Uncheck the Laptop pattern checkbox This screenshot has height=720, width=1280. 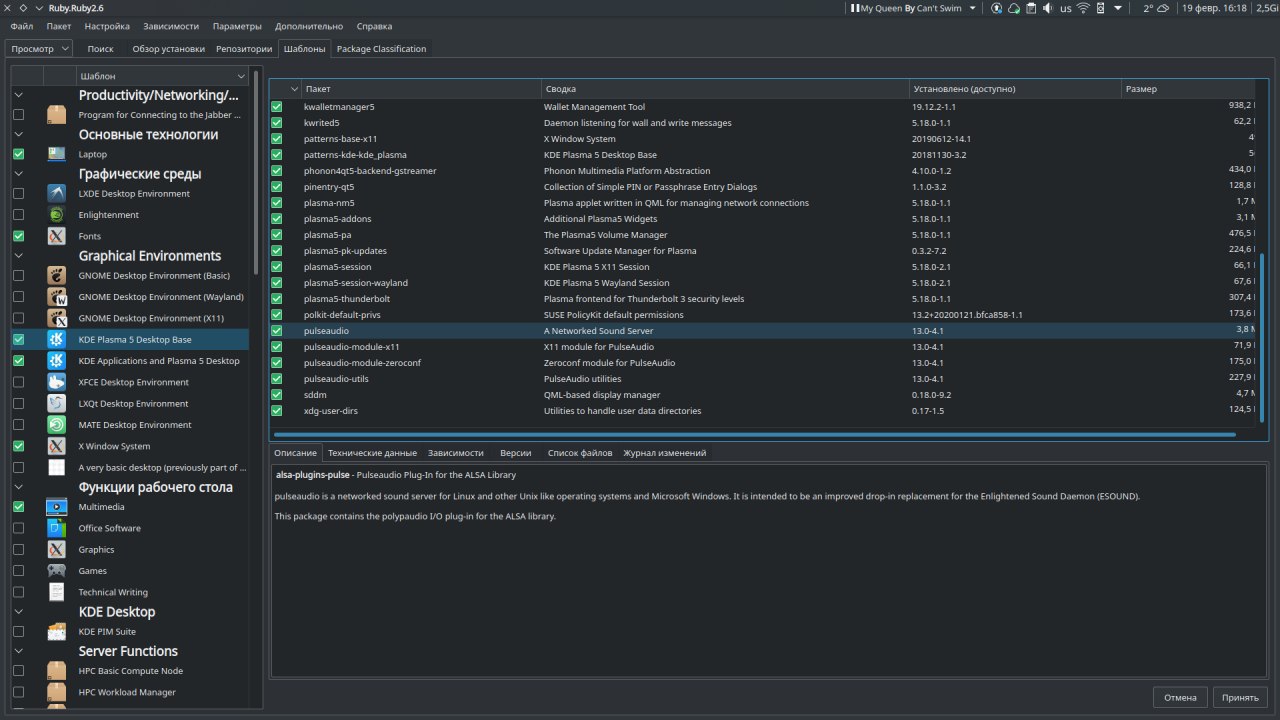click(x=18, y=154)
